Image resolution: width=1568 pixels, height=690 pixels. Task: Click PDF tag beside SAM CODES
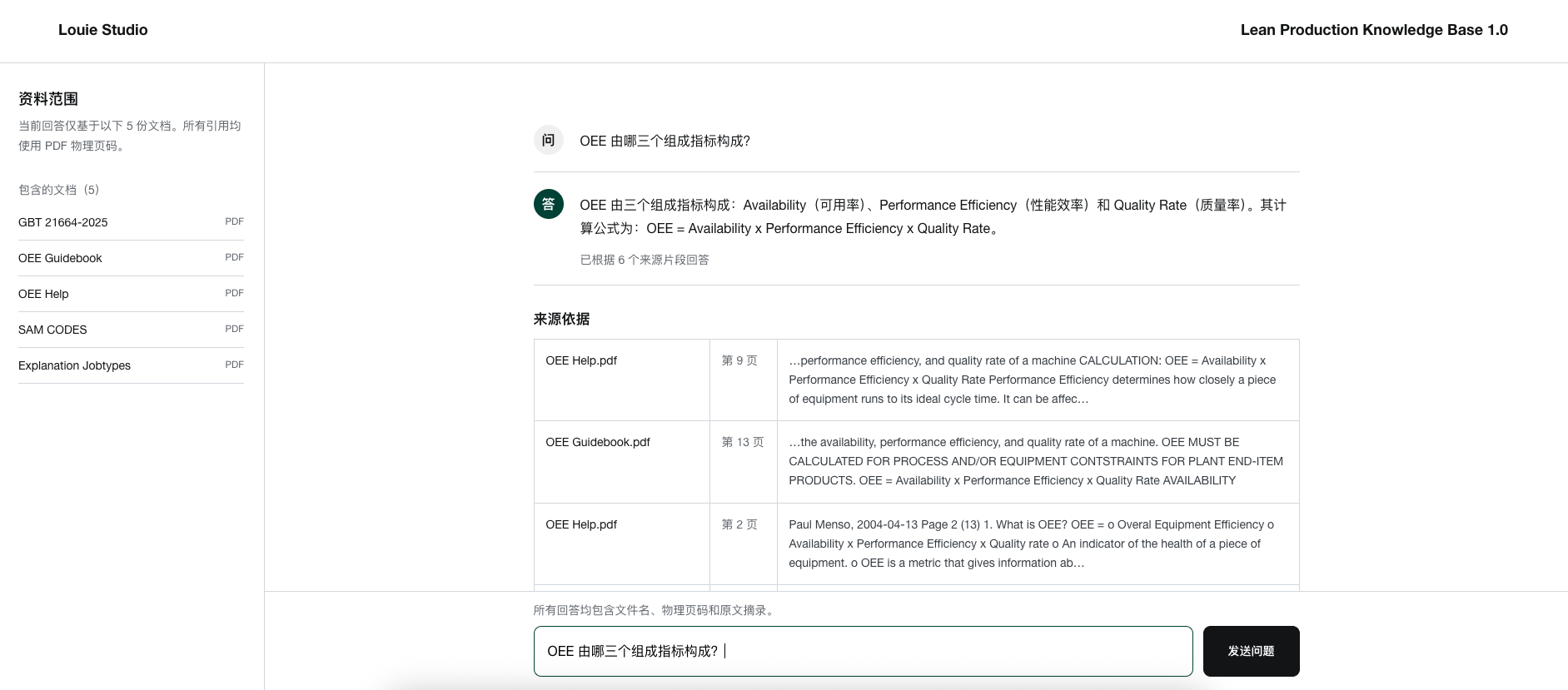pyautogui.click(x=234, y=329)
